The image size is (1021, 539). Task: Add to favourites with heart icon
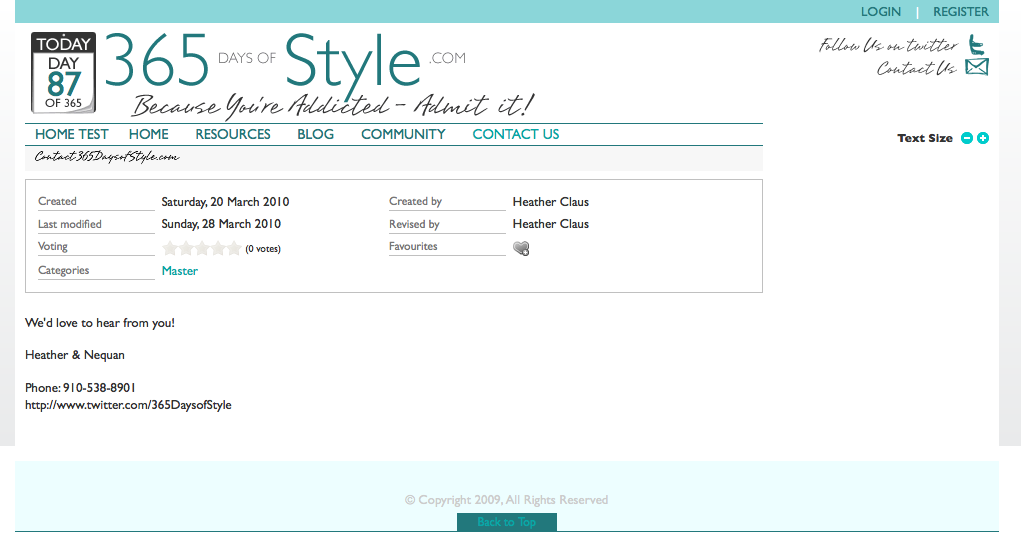coord(521,248)
